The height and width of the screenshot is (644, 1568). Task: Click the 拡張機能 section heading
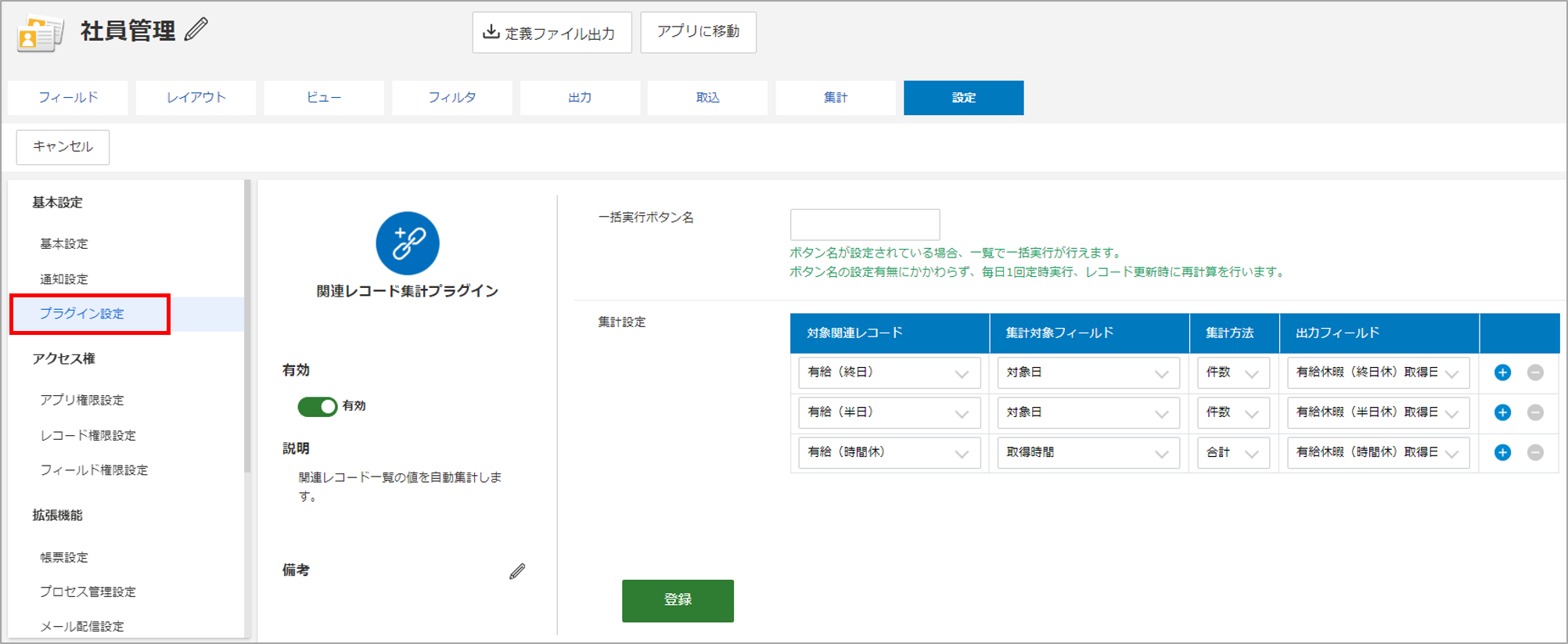pyautogui.click(x=57, y=516)
